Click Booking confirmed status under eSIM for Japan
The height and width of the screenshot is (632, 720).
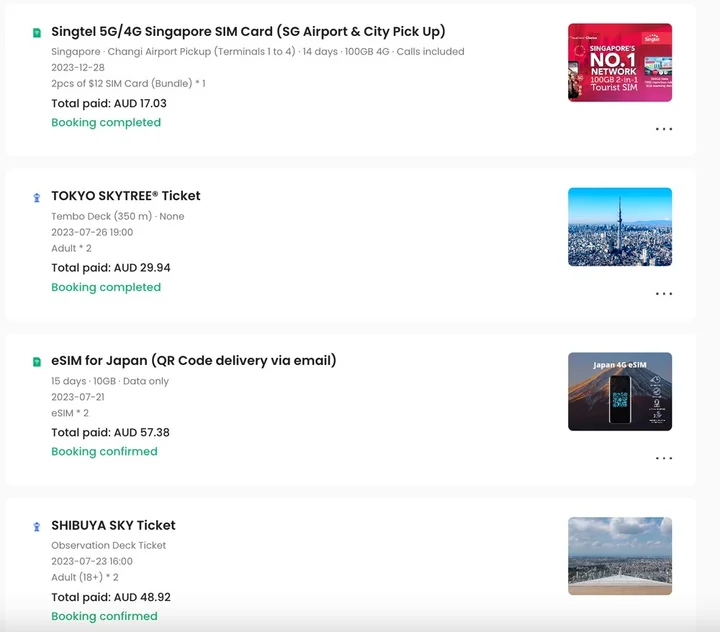point(104,451)
